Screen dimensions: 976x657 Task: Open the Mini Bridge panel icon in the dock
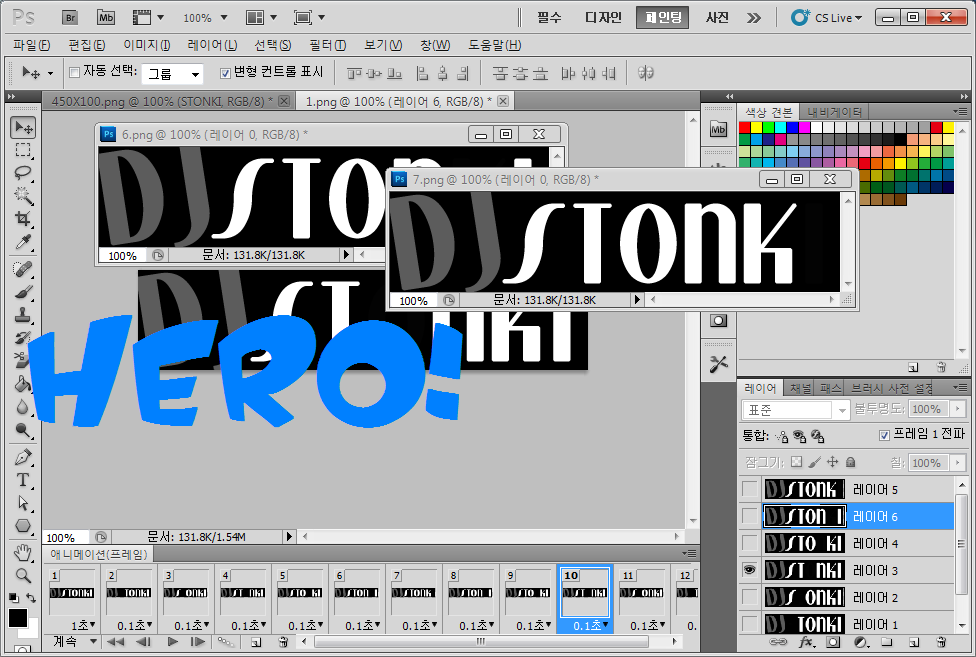(x=718, y=129)
